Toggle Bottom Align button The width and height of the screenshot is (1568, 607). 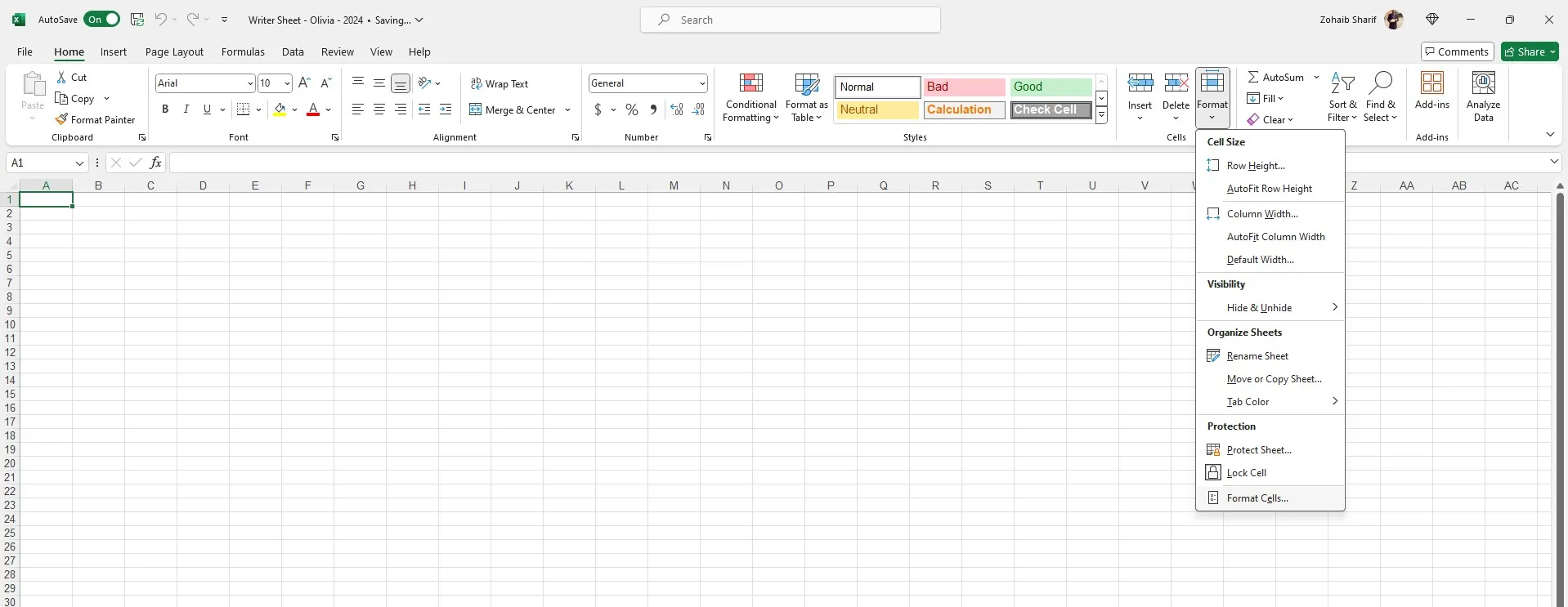tap(401, 83)
